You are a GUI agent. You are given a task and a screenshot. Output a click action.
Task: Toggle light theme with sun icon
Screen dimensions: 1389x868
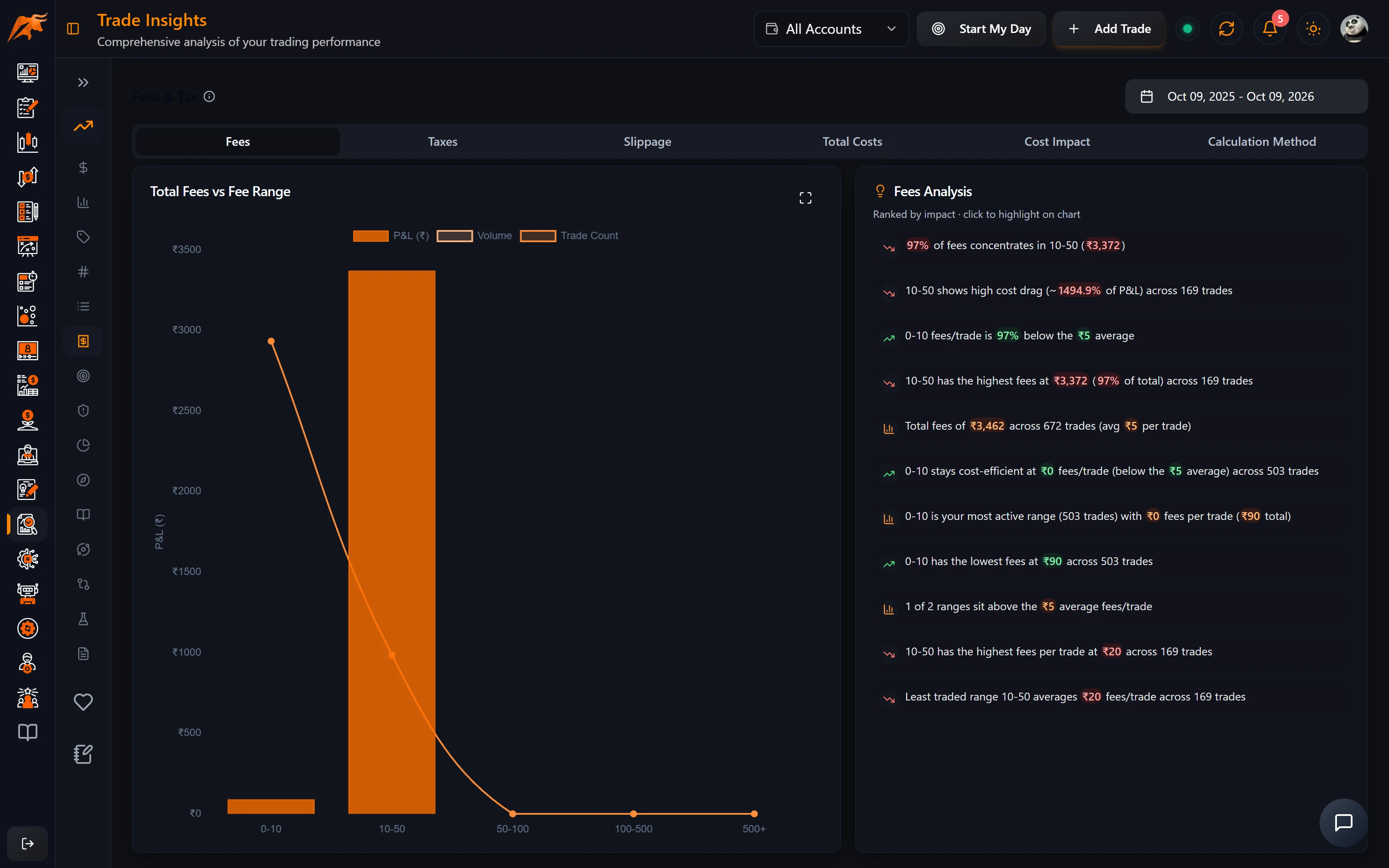point(1313,29)
